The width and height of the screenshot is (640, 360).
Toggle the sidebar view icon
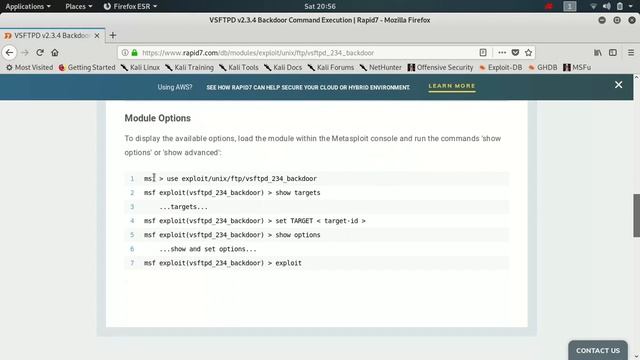[613, 53]
